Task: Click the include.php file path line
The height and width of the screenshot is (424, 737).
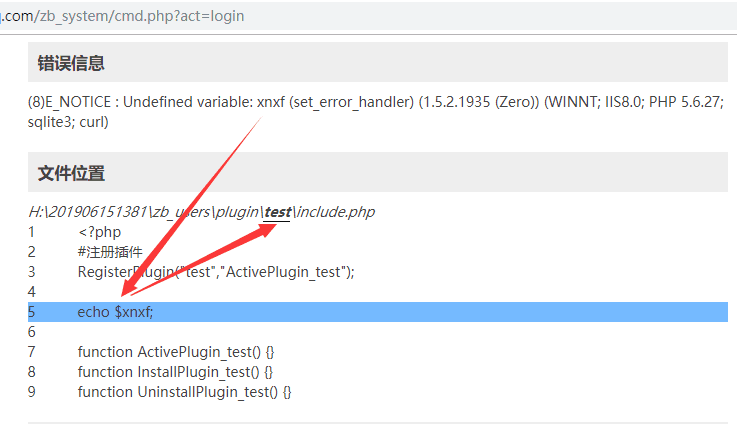Action: [202, 212]
